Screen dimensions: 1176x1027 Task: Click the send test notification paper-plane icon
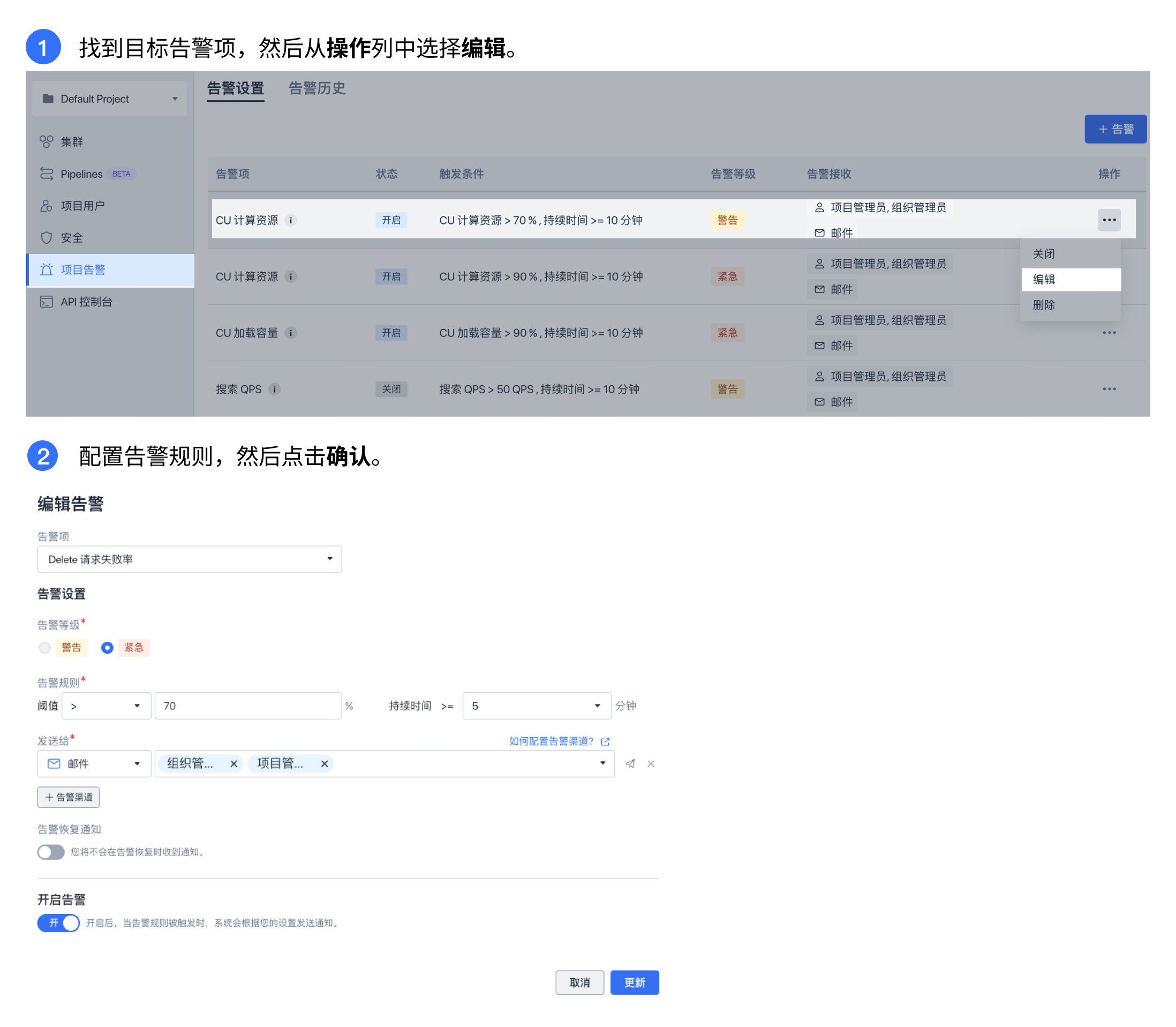[x=630, y=763]
